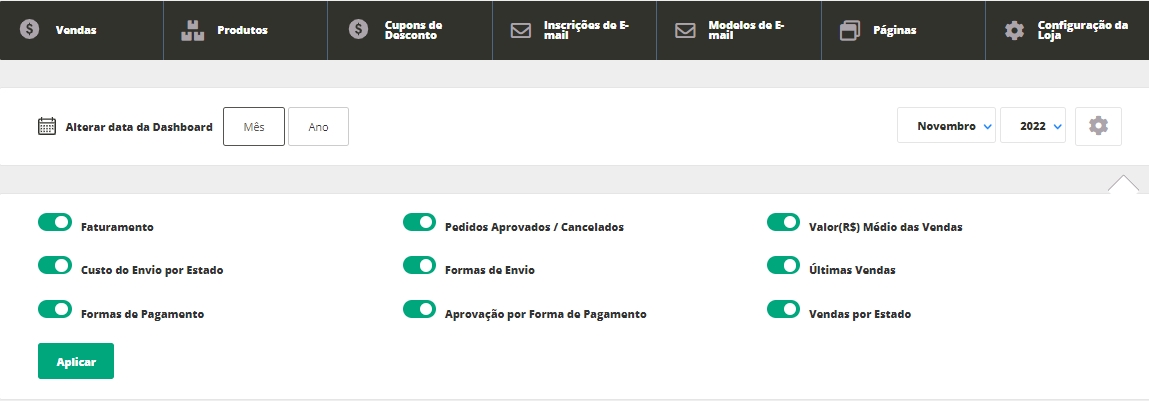Click the Inscrições de E-mail envelope icon
The height and width of the screenshot is (401, 1149).
tap(521, 30)
